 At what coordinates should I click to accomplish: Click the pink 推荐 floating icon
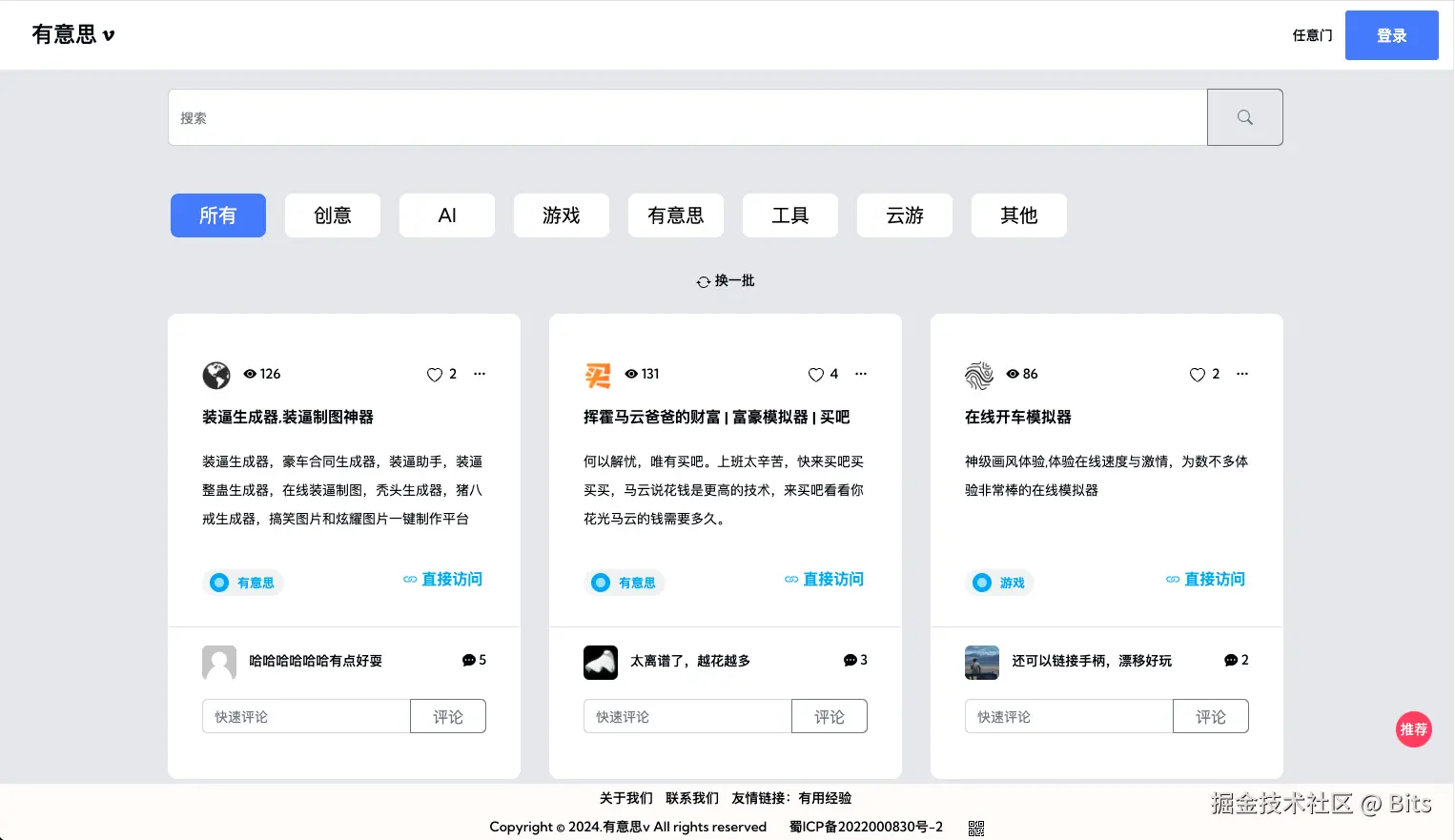(x=1413, y=728)
